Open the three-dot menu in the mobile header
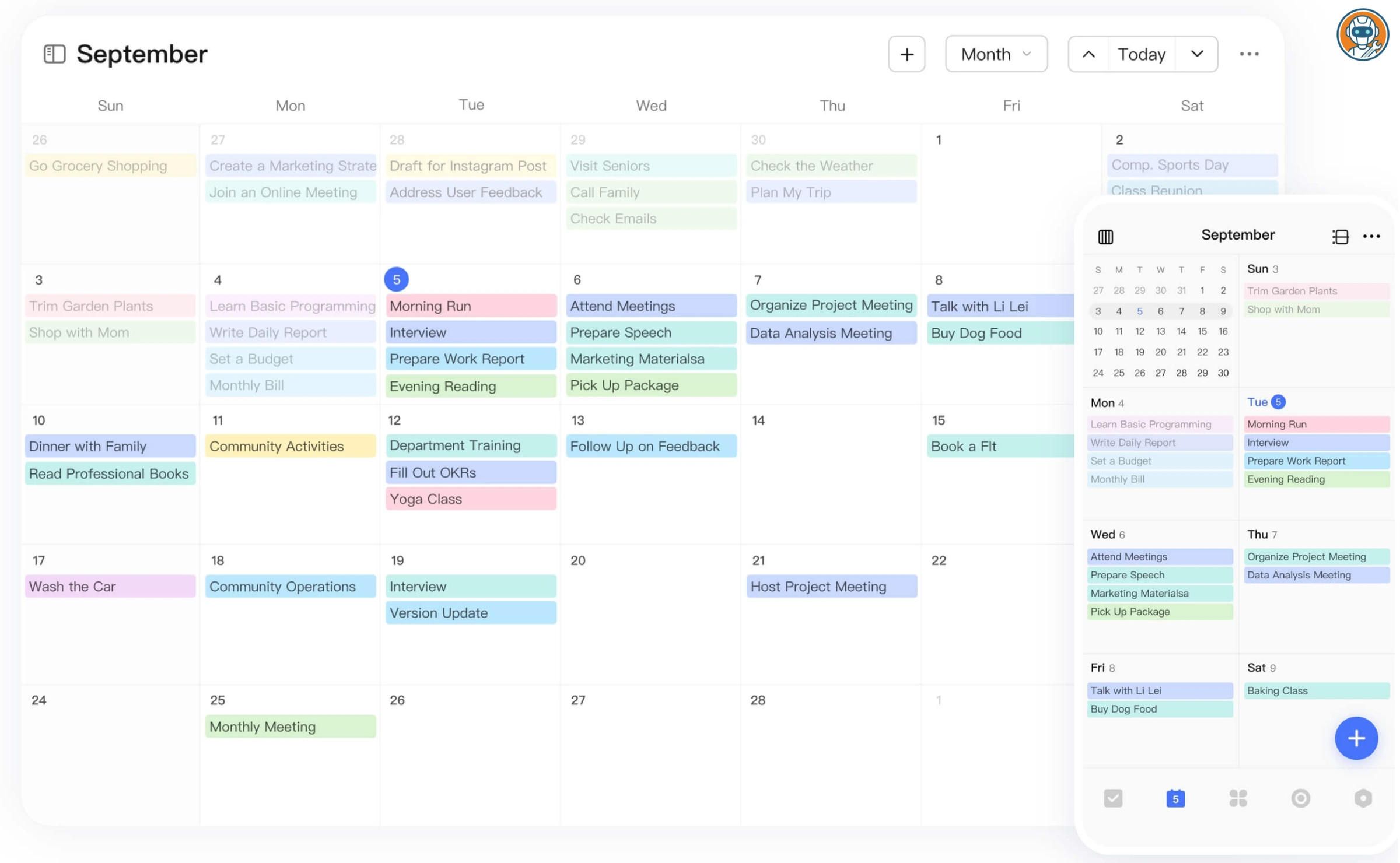1400x863 pixels. pyautogui.click(x=1371, y=237)
